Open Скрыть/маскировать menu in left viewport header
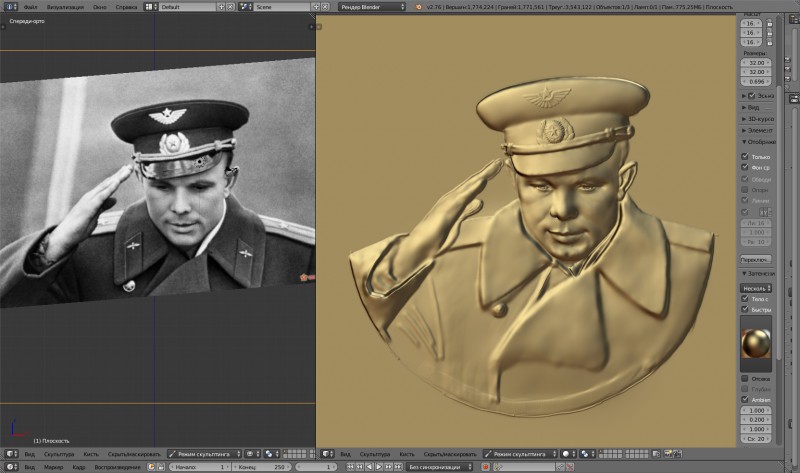 134,454
